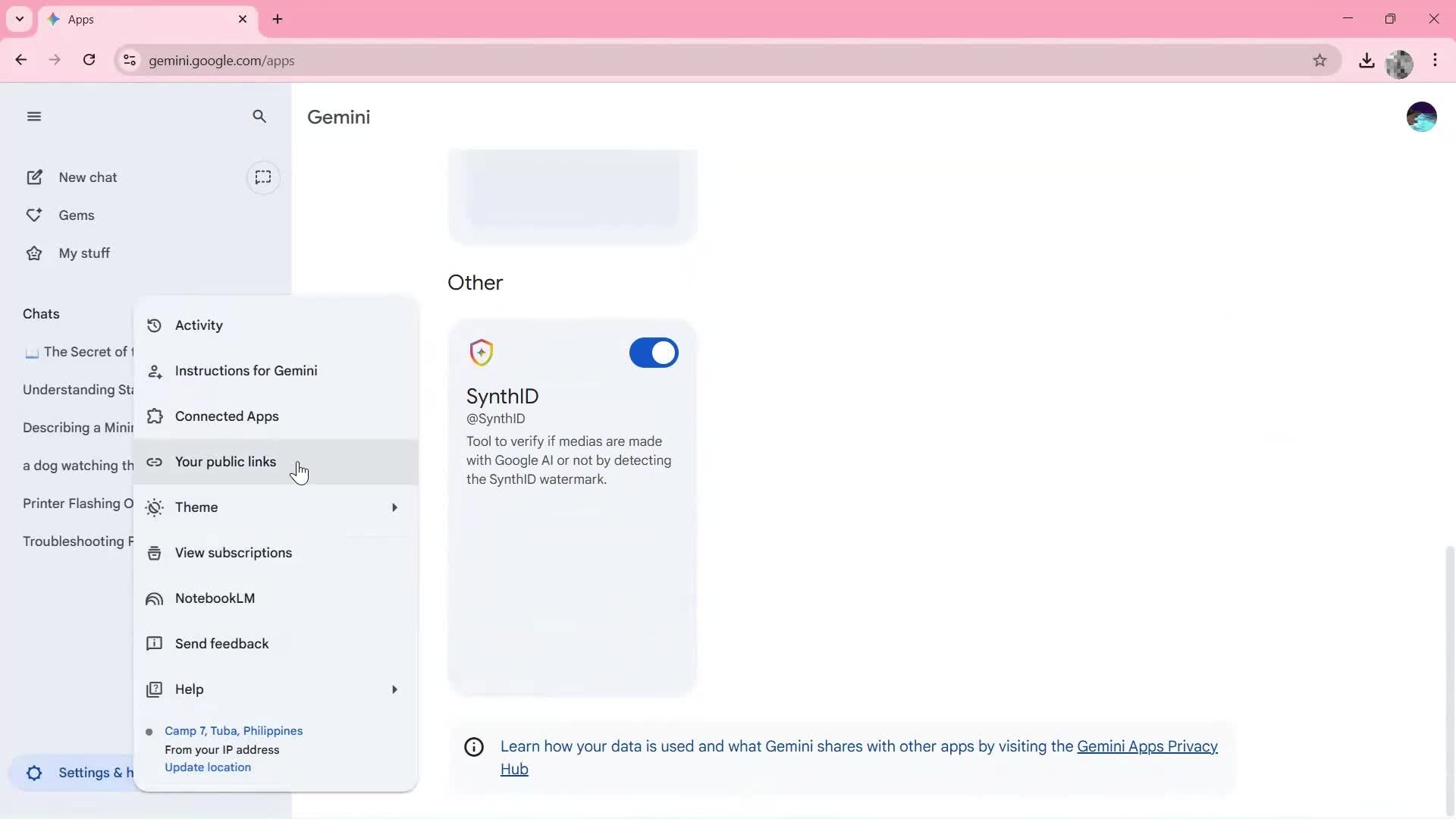This screenshot has width=1456, height=819.
Task: Open the browser tab search dropdown
Action: pyautogui.click(x=19, y=19)
